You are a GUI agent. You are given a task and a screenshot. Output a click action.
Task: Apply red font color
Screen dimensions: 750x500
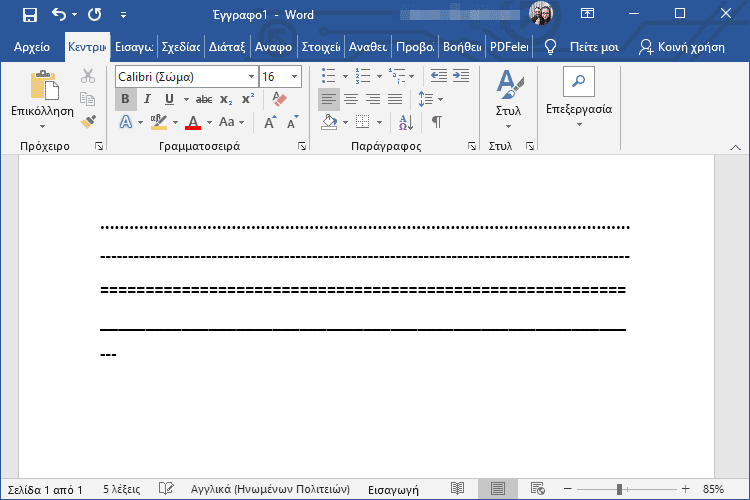(193, 122)
